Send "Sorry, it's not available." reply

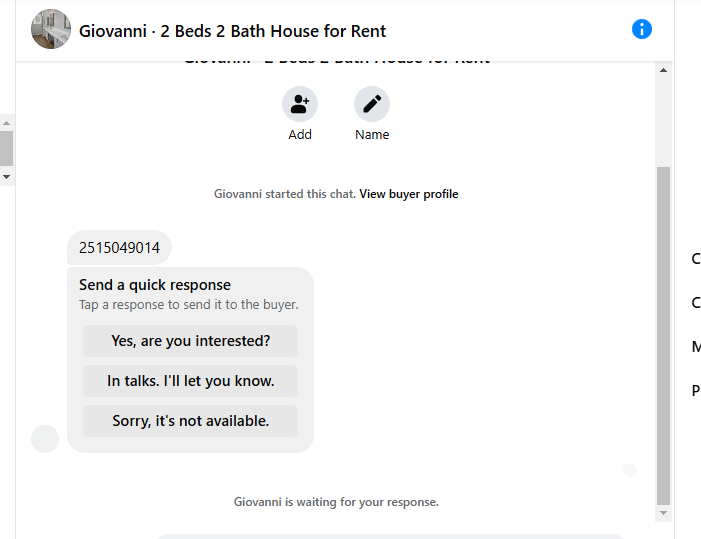[x=190, y=421]
